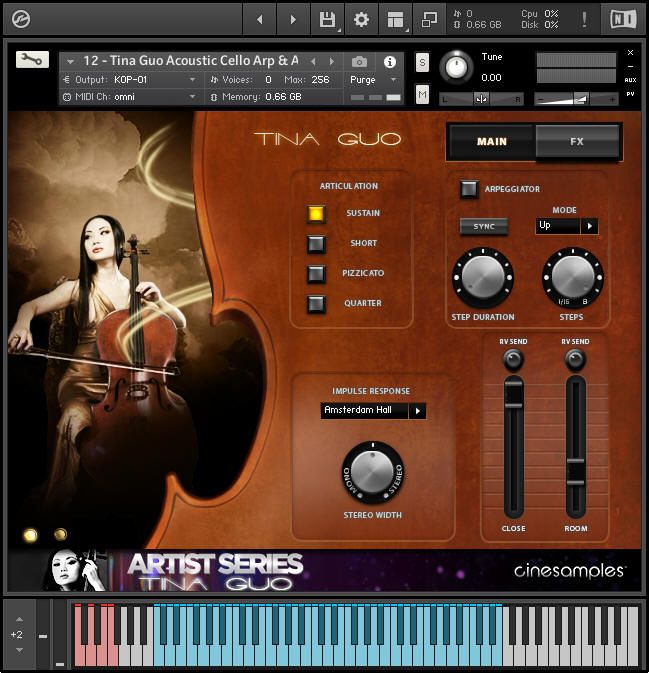Solo the instrument with S button
This screenshot has height=673, width=649.
[422, 63]
